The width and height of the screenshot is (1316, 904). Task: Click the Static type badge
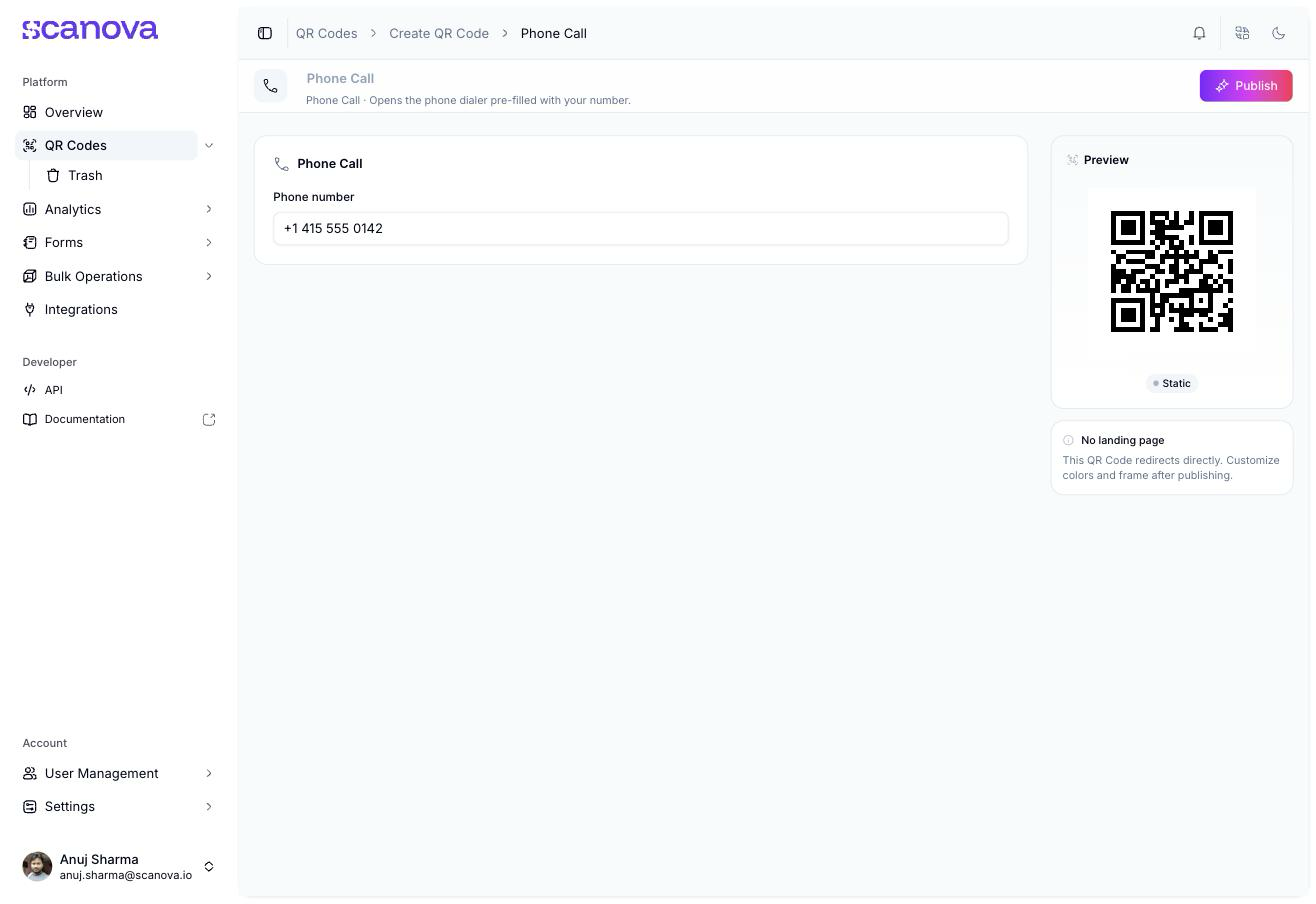(x=1172, y=383)
